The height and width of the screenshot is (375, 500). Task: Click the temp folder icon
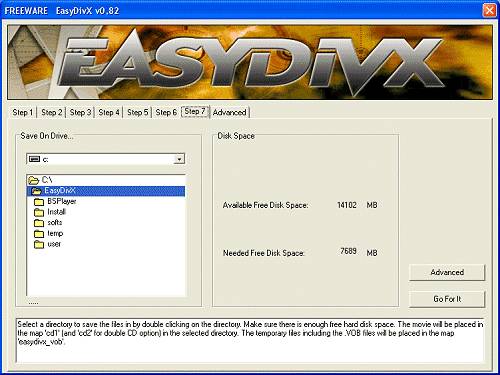point(39,234)
